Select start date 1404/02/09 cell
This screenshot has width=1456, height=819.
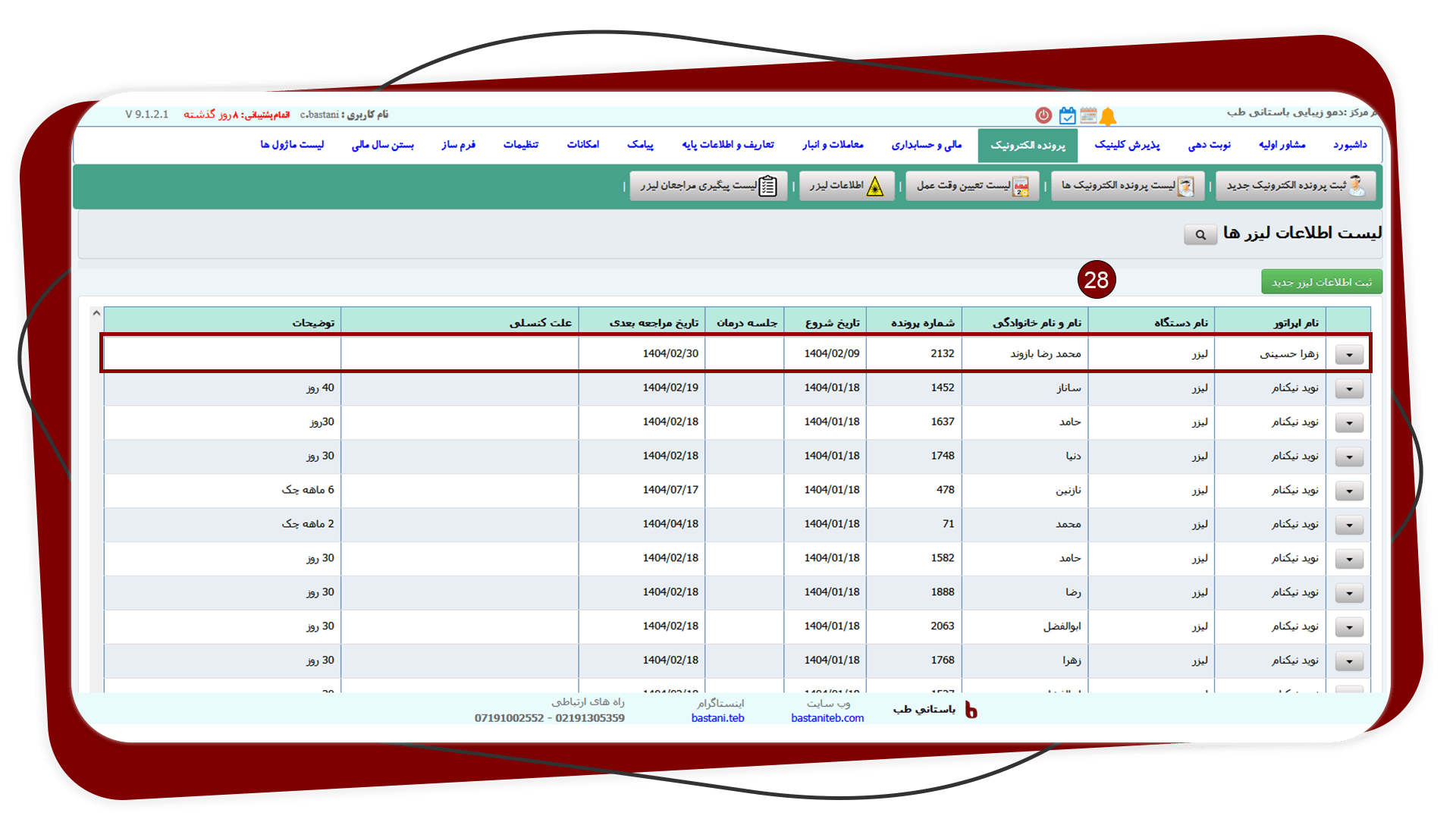pos(825,354)
